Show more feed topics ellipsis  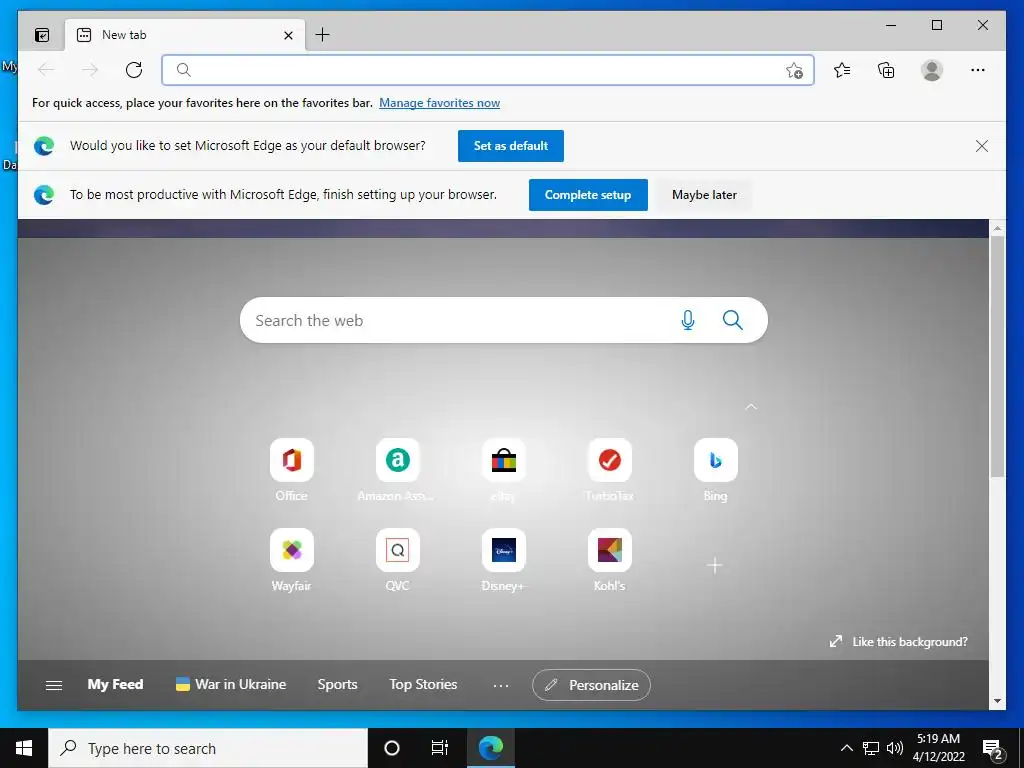[501, 685]
